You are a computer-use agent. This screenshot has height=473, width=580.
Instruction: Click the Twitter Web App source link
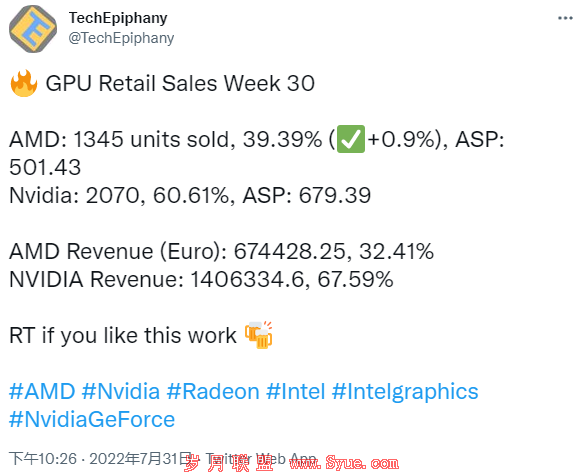[261, 459]
